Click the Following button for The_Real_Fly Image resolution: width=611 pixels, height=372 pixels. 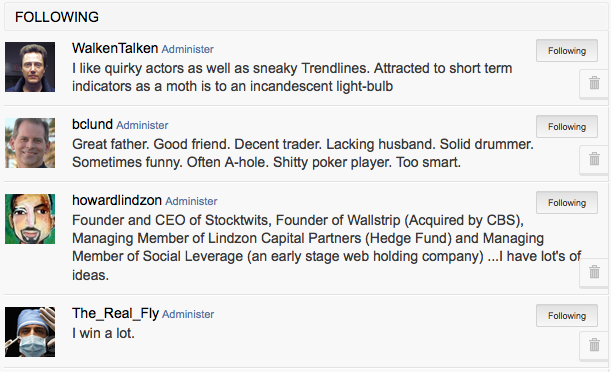[x=567, y=316]
